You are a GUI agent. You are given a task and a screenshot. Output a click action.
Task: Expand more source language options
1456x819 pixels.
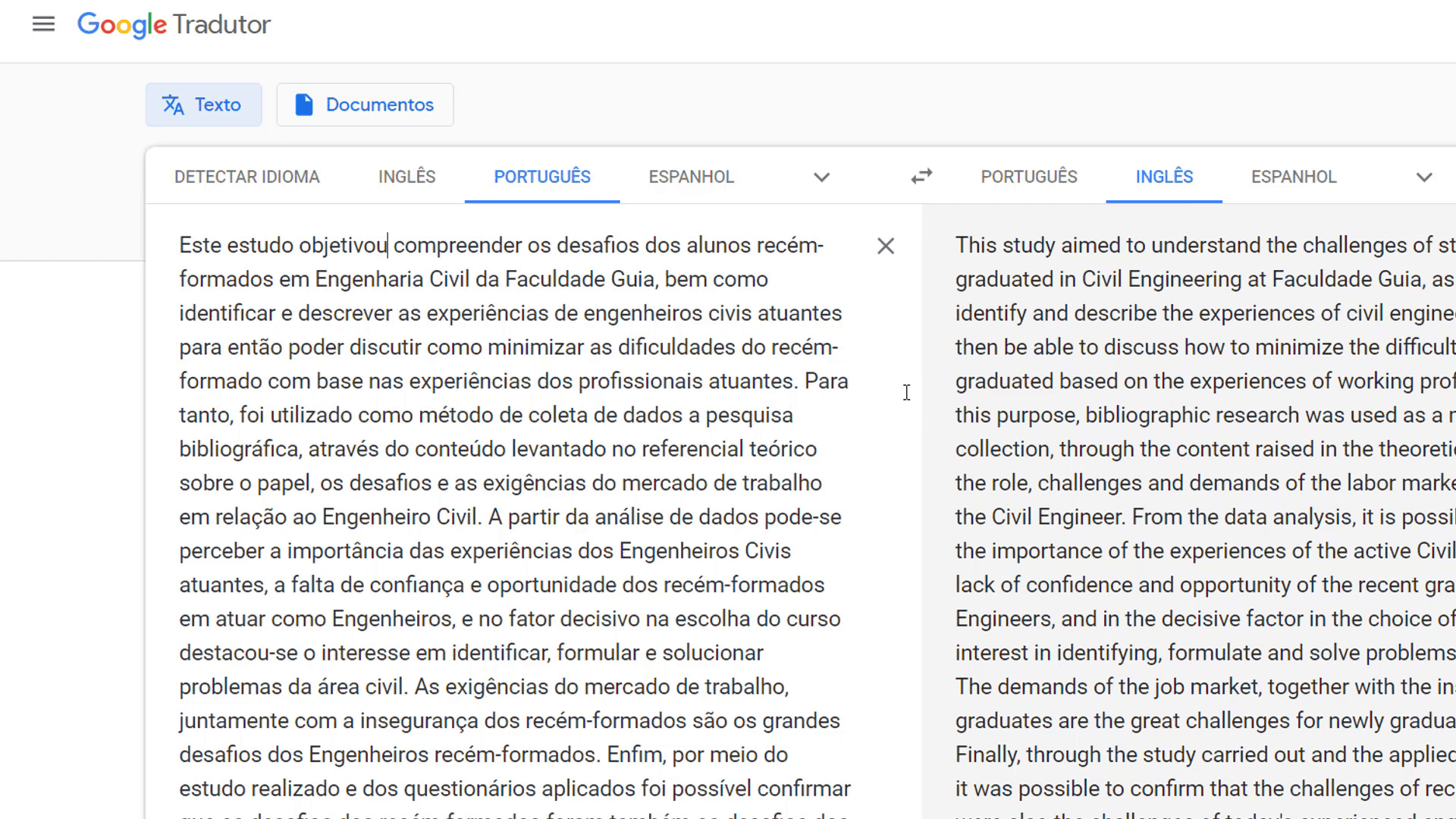(822, 177)
